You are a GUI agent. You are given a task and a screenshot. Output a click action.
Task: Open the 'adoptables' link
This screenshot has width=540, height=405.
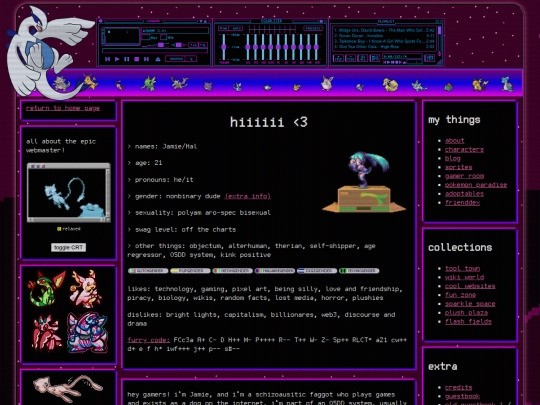coord(464,194)
